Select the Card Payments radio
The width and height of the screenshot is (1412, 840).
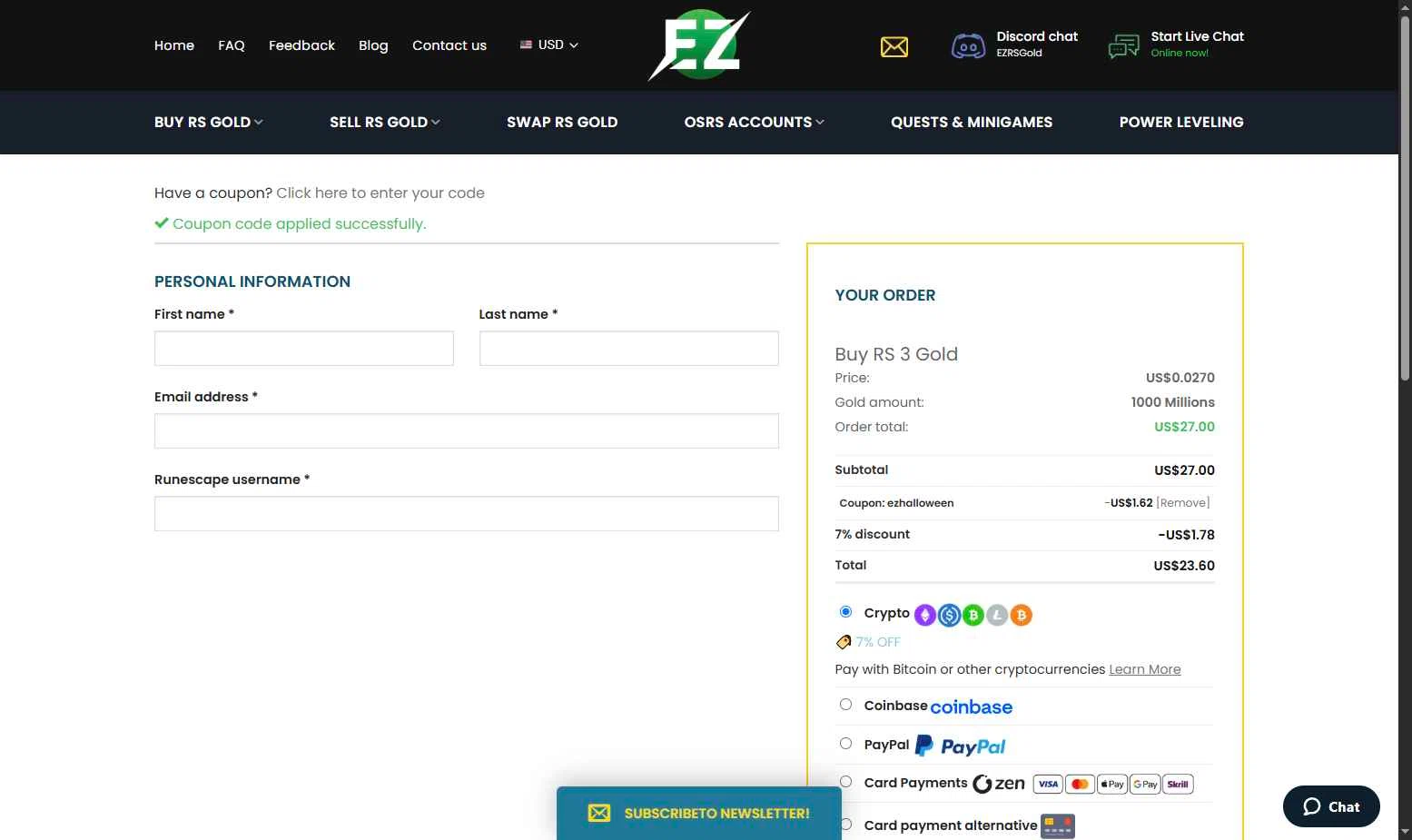point(845,782)
